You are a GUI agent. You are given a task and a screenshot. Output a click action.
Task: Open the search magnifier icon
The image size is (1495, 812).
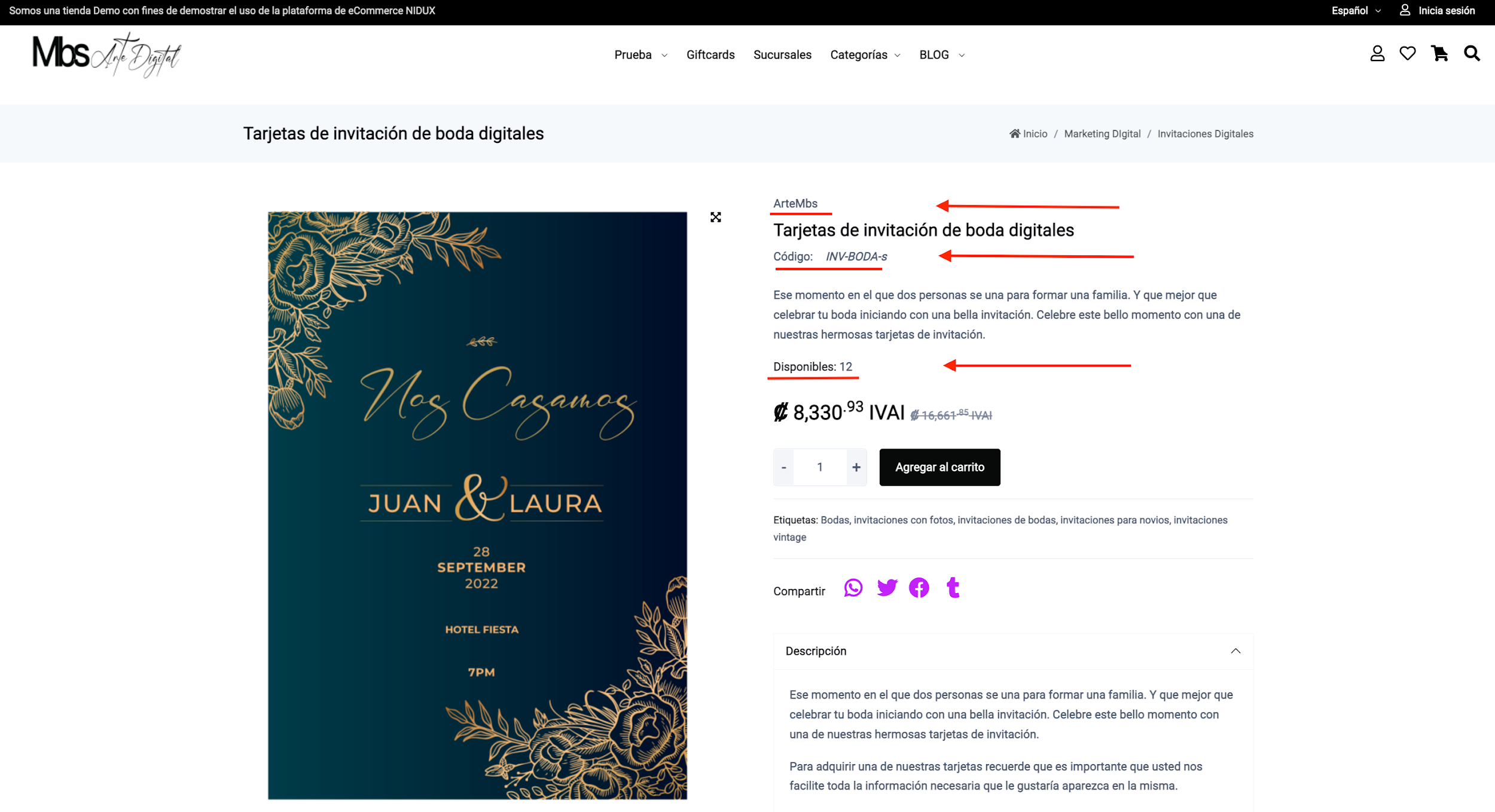tap(1472, 54)
